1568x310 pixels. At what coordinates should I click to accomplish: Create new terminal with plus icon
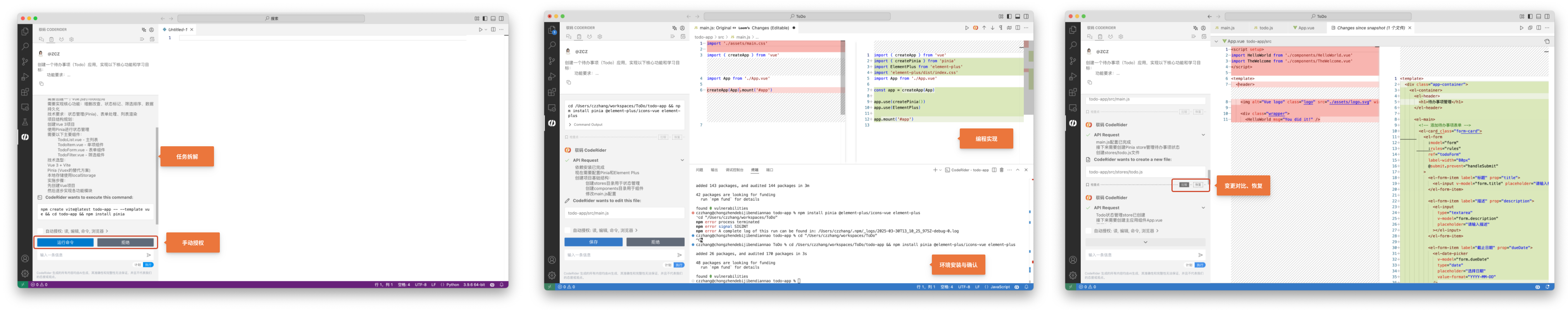tap(935, 170)
